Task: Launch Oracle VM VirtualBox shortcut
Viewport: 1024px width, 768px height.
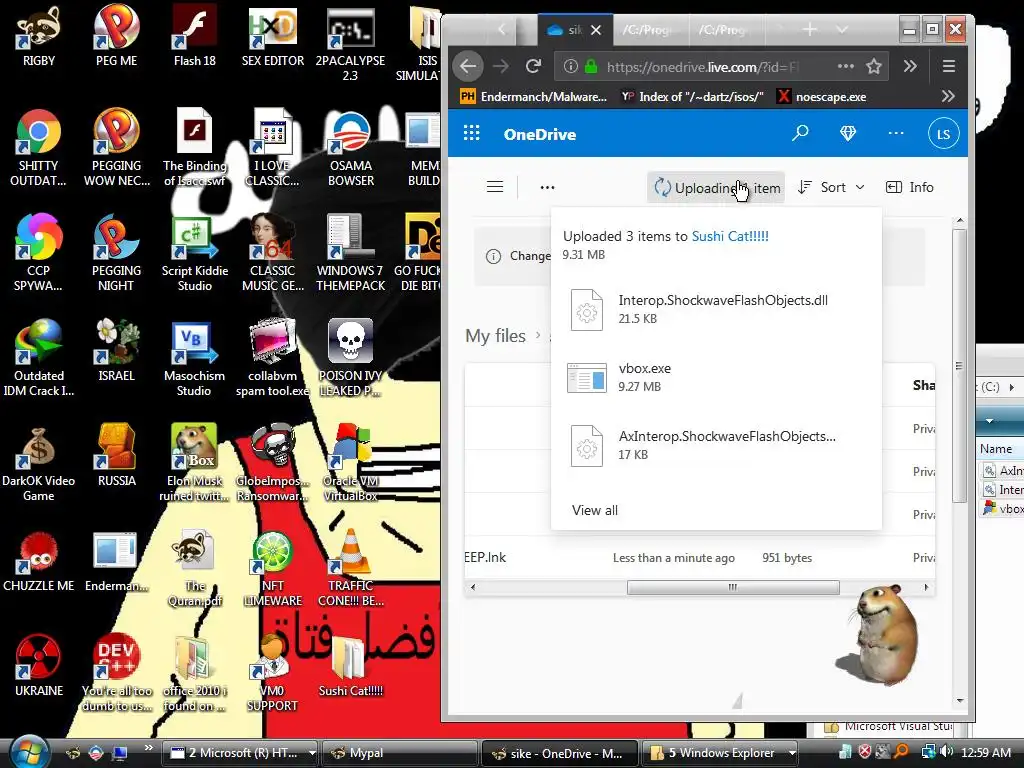Action: [351, 464]
